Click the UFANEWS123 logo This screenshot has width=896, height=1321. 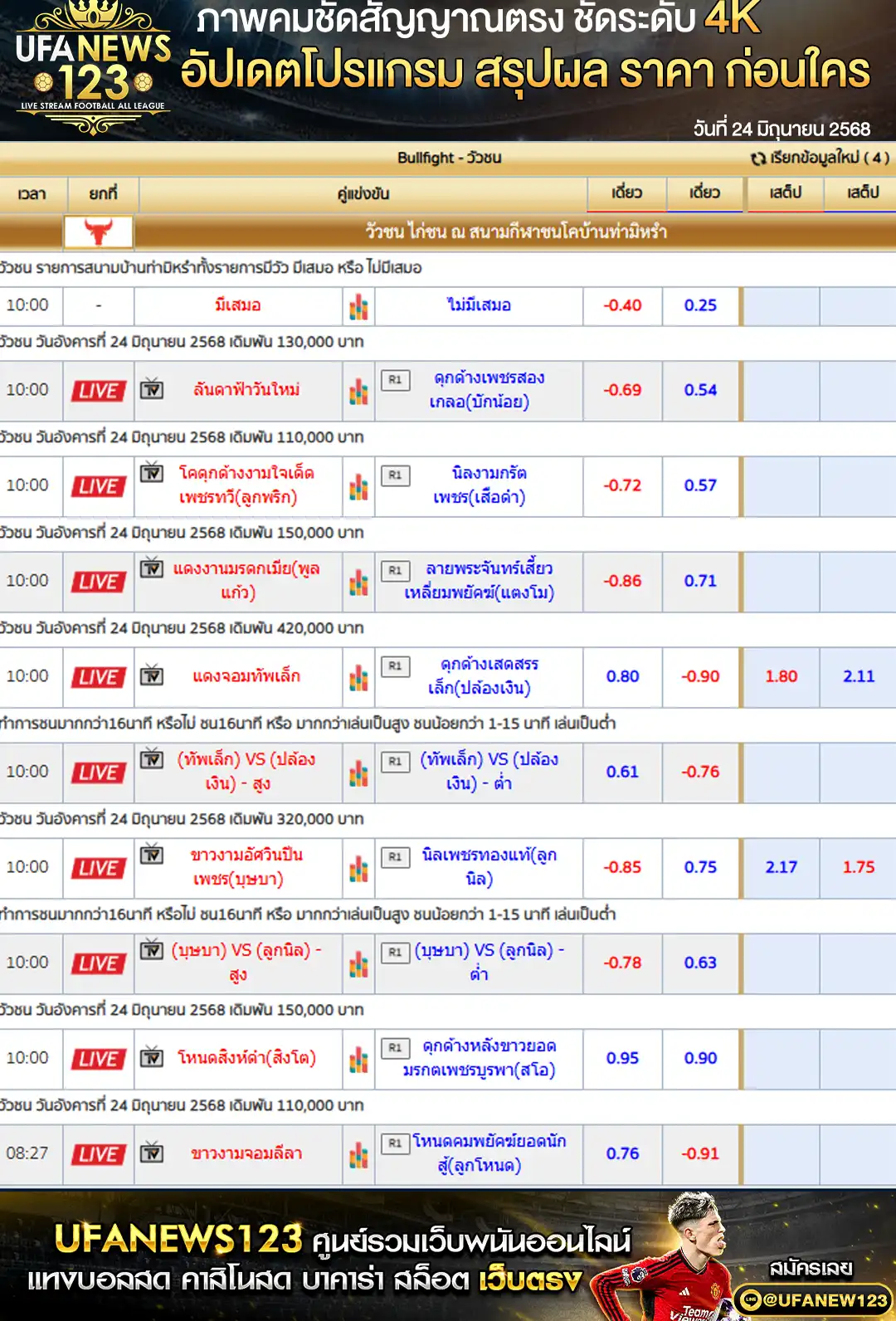pos(93,68)
